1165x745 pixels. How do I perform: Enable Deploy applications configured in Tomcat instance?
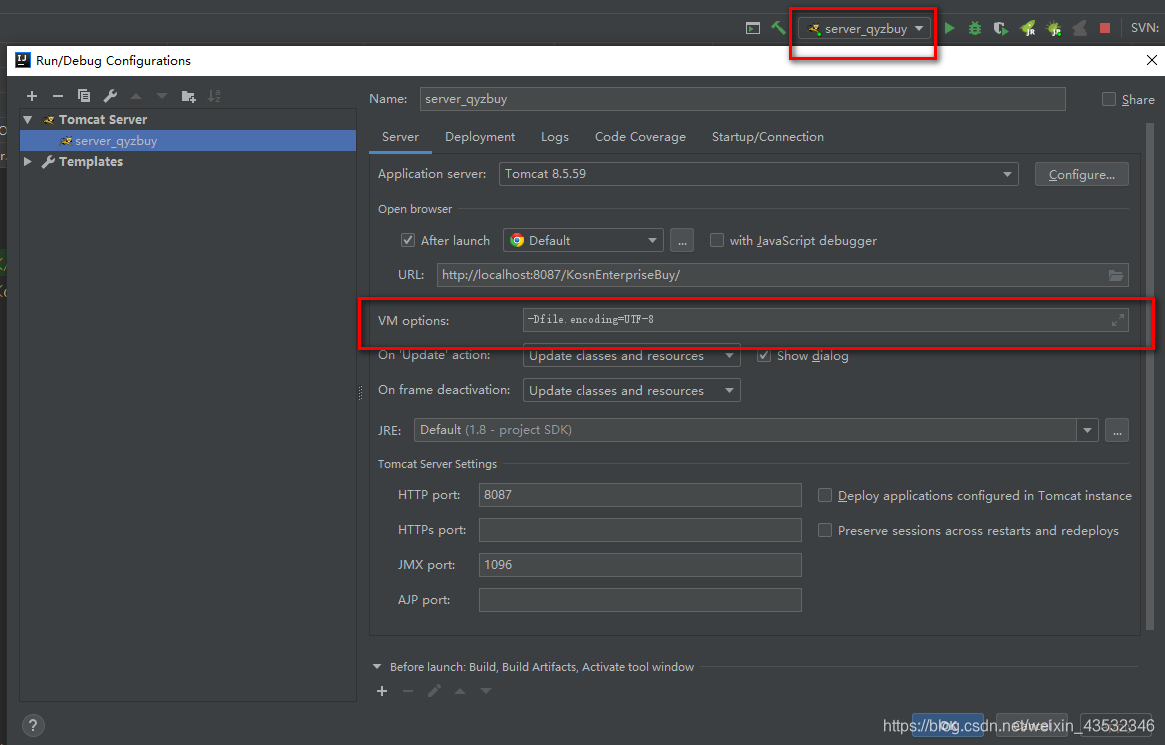point(825,495)
